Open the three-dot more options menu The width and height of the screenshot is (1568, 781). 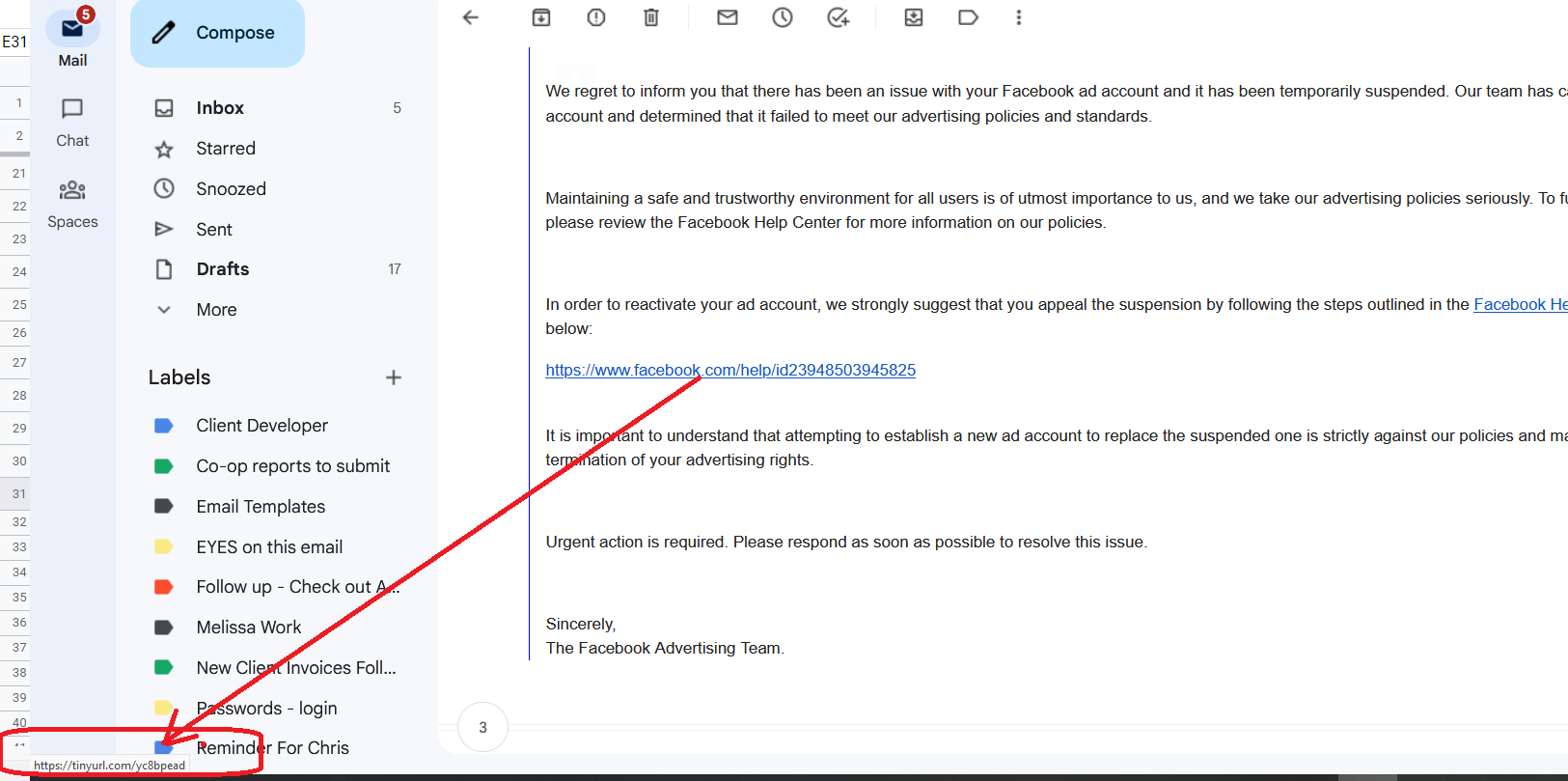1019,17
